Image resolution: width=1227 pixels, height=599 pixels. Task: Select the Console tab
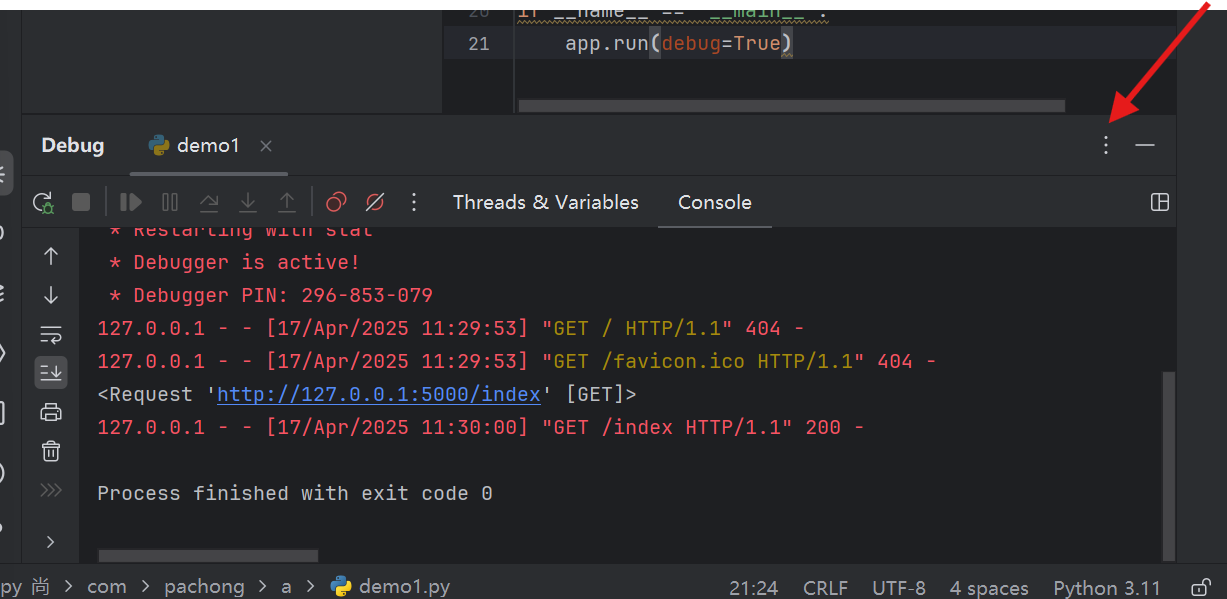tap(714, 202)
